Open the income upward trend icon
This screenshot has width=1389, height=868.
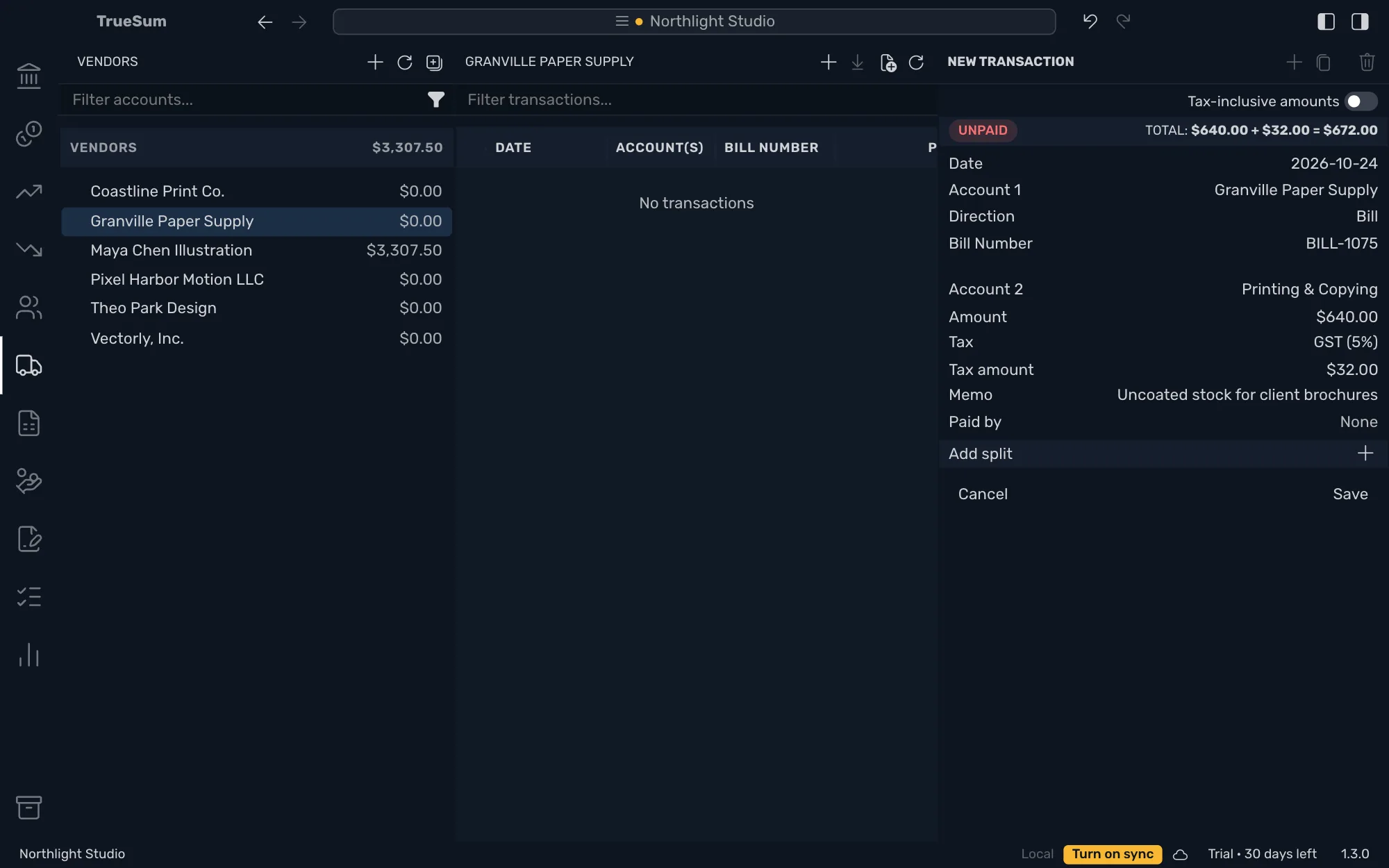(28, 192)
